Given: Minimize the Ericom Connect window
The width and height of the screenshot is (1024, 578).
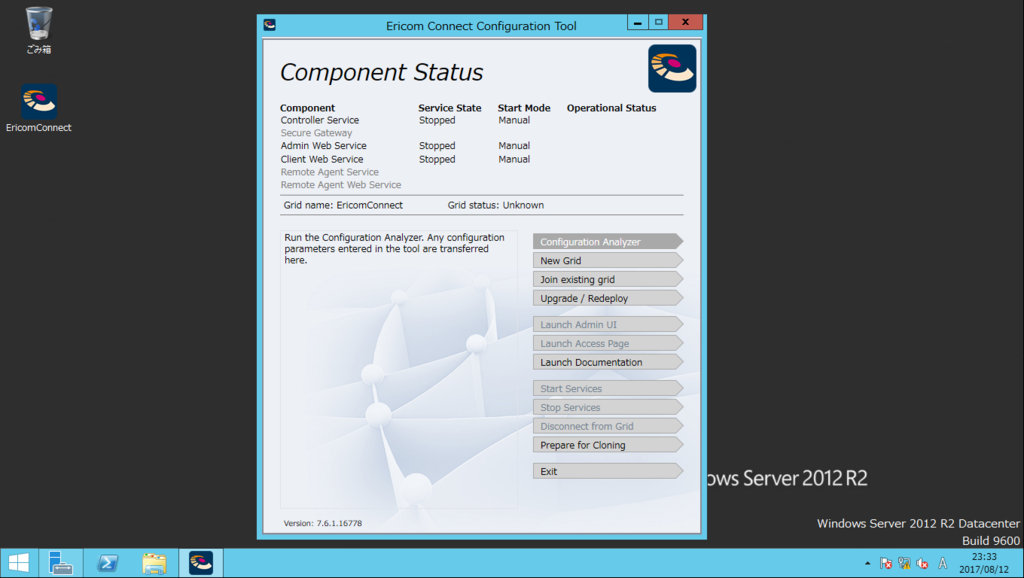Looking at the screenshot, I should point(637,22).
